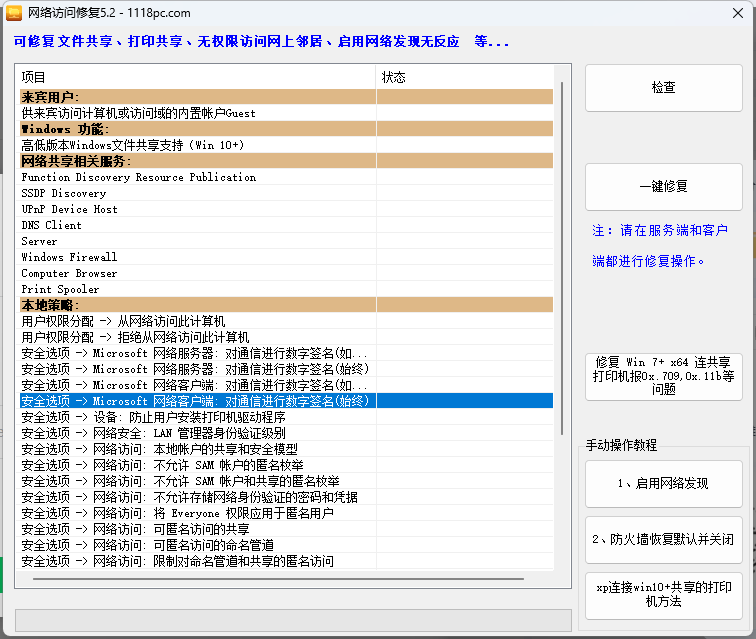Viewport: 756px width, 639px height.
Task: Select 网络访问: 本地帐户的共享和安全模型 row
Action: pos(286,449)
